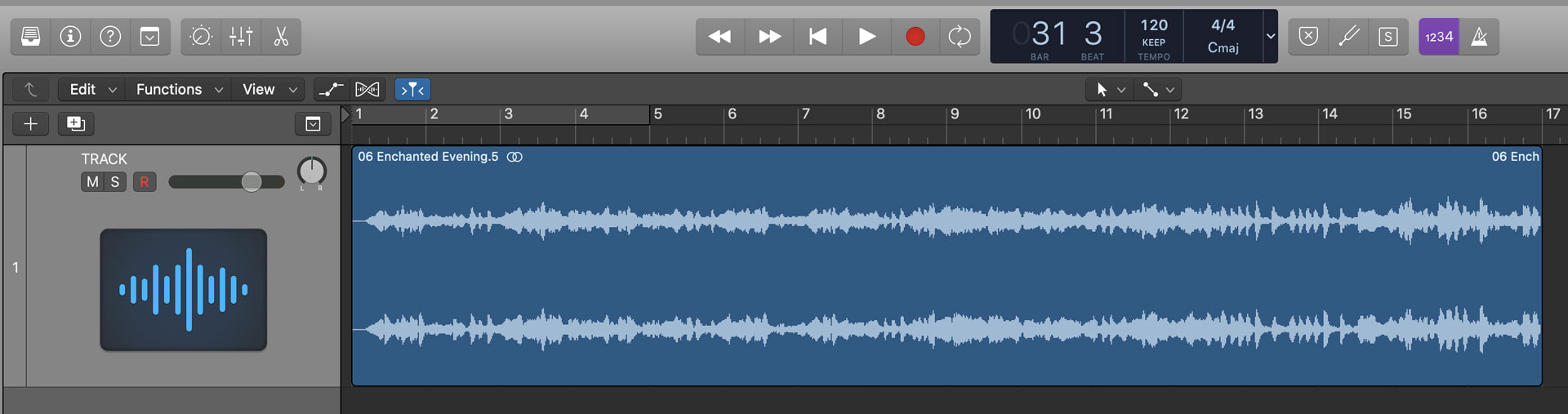Screen dimensions: 1568x414
Task: Open Smart Controls dial icon
Action: [201, 37]
